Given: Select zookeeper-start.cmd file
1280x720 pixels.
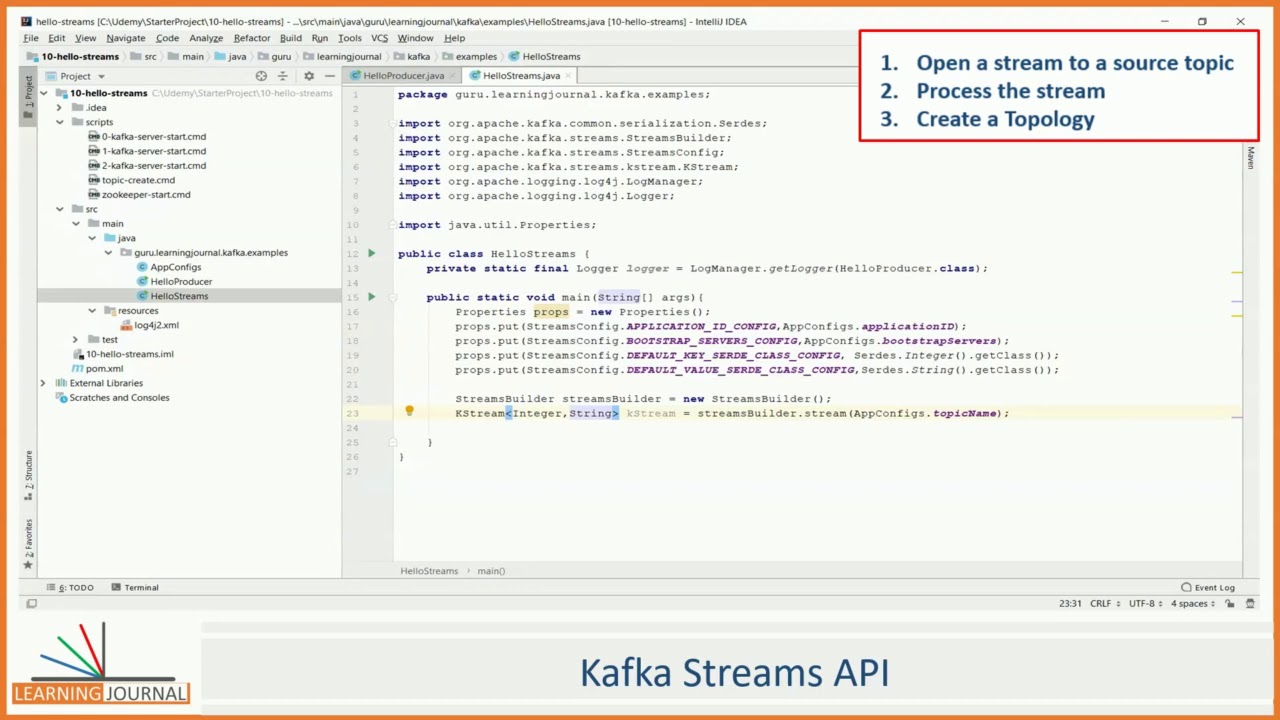Looking at the screenshot, I should pos(146,195).
